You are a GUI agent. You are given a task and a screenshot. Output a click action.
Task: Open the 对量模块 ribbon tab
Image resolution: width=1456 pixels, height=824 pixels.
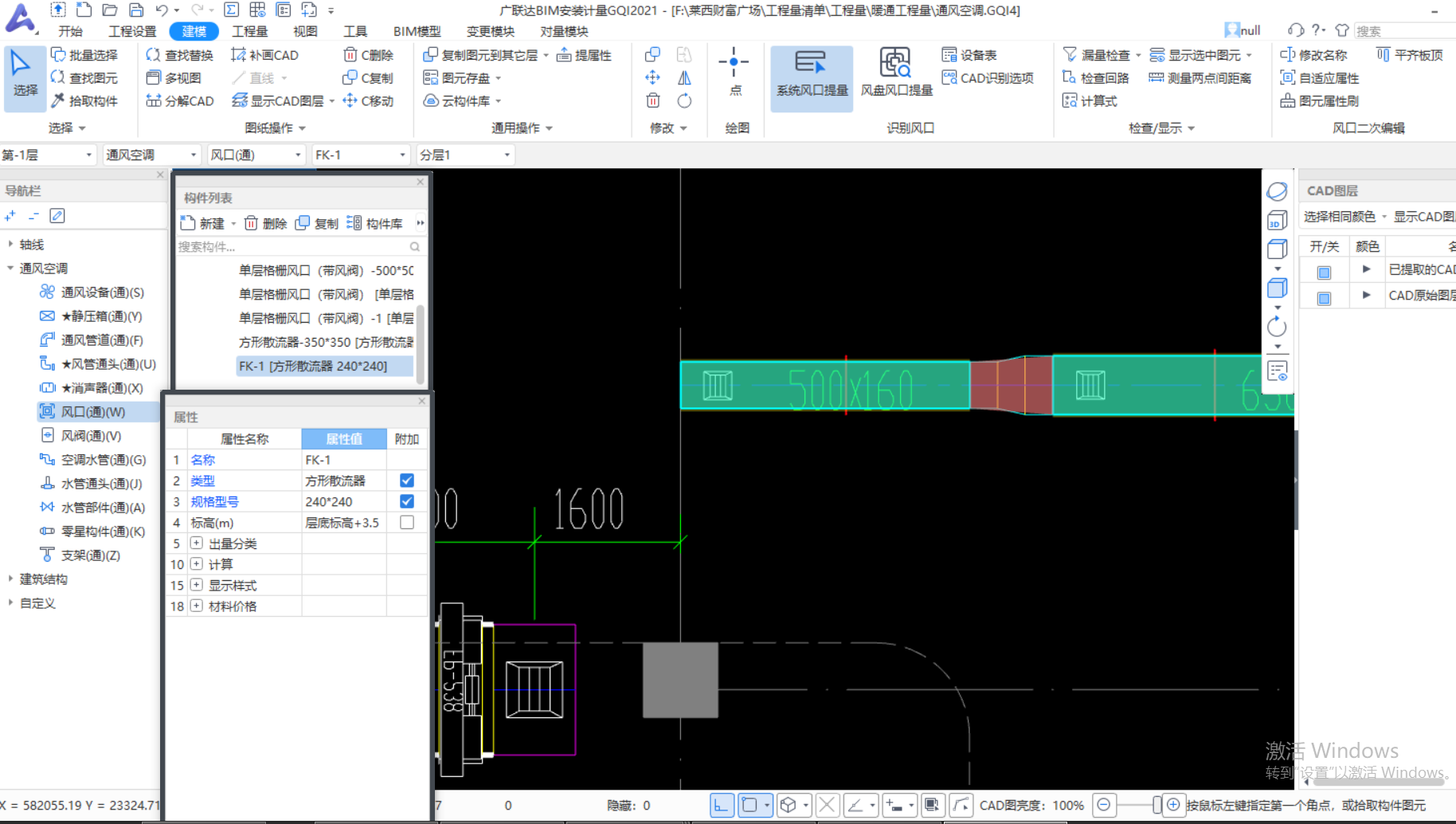(x=564, y=31)
